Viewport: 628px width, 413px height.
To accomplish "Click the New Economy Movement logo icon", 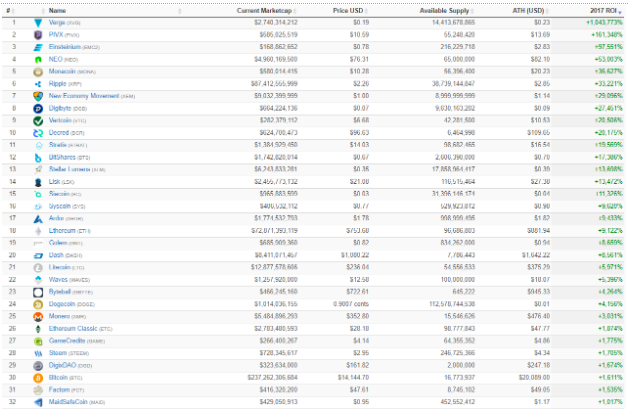I will click(x=38, y=97).
